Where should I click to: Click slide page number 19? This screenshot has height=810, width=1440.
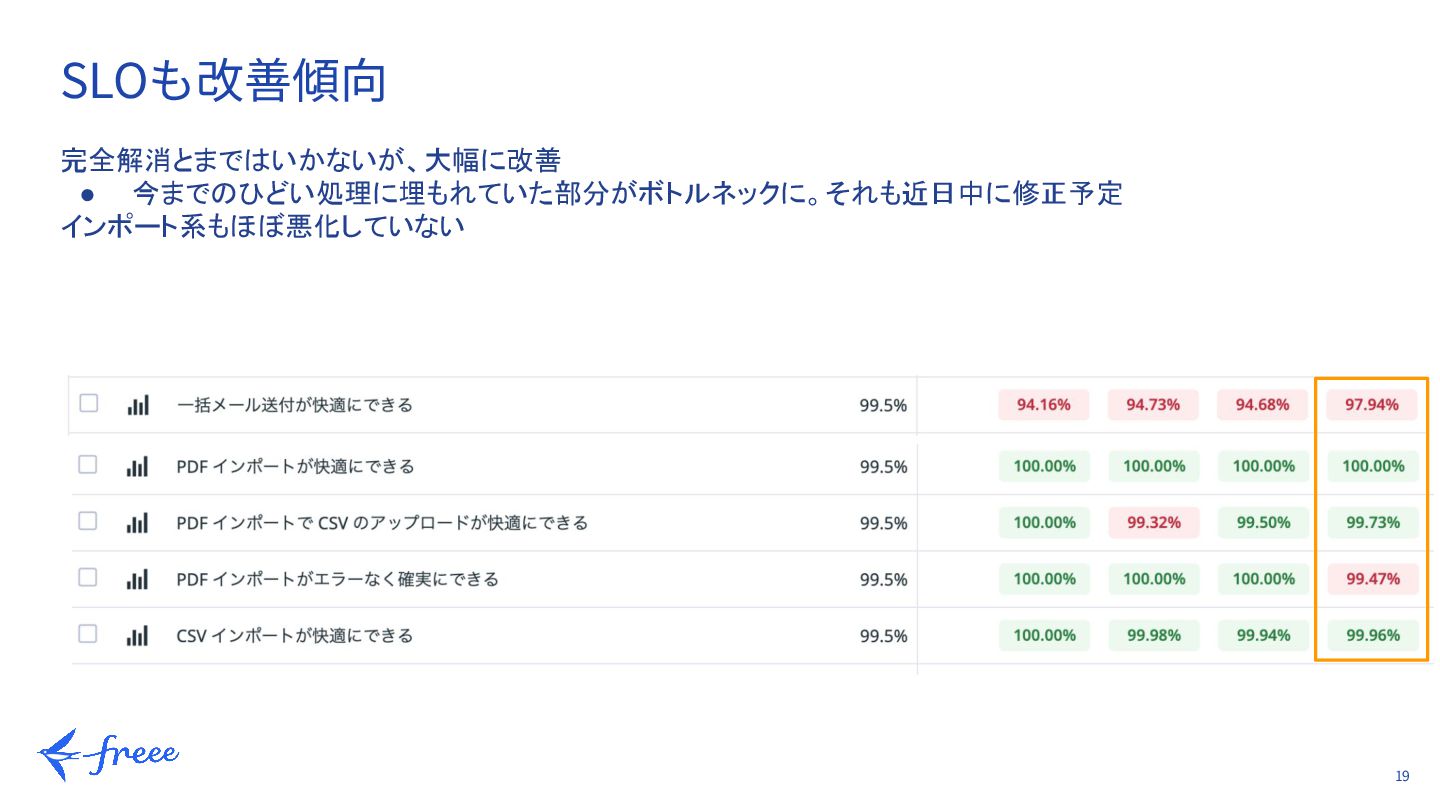point(1402,777)
